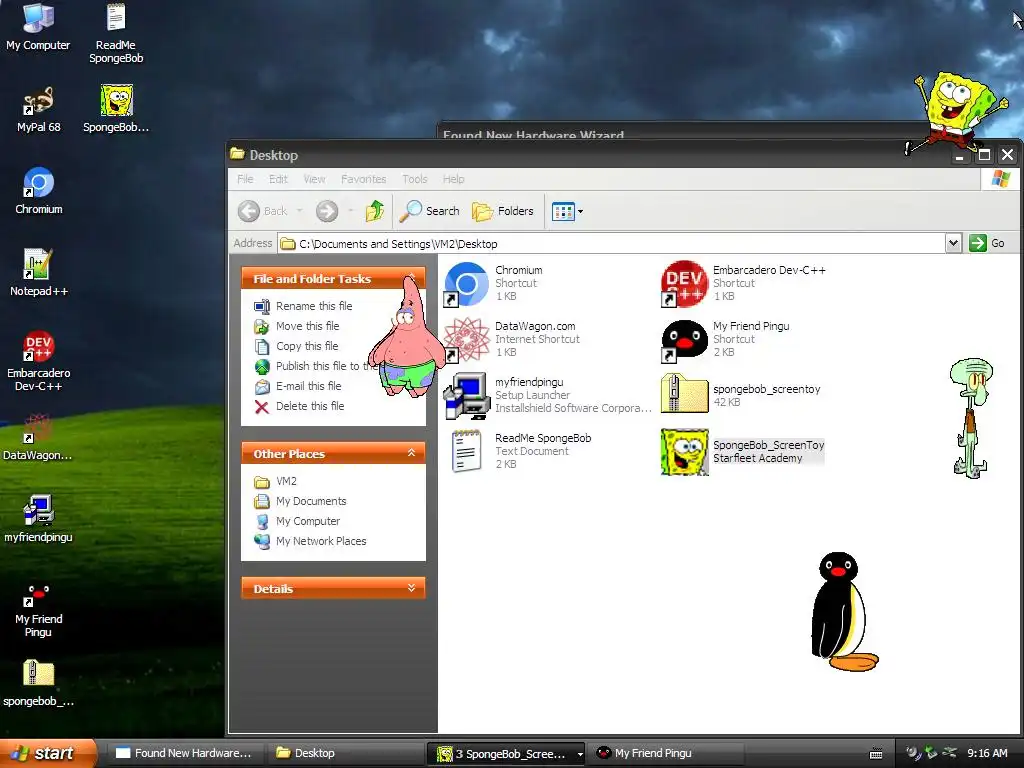Screen dimensions: 1024x768
Task: Click E-mail this file link
Action: tap(308, 386)
